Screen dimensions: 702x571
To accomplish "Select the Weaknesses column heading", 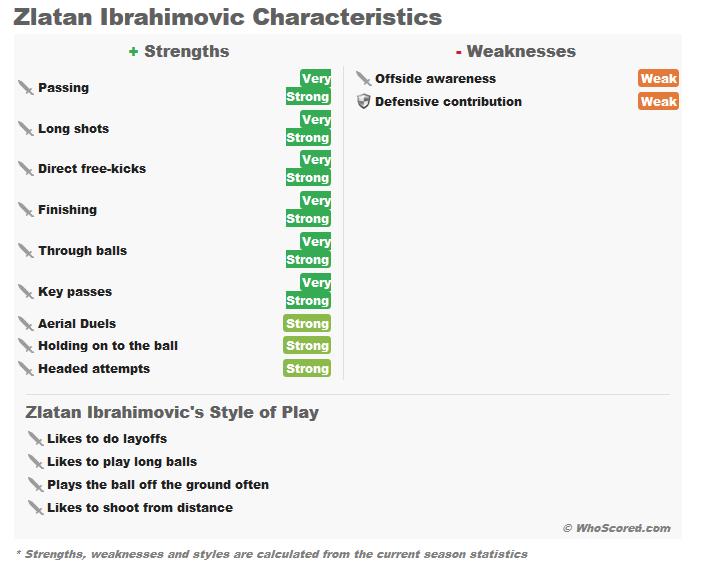I will pyautogui.click(x=520, y=51).
